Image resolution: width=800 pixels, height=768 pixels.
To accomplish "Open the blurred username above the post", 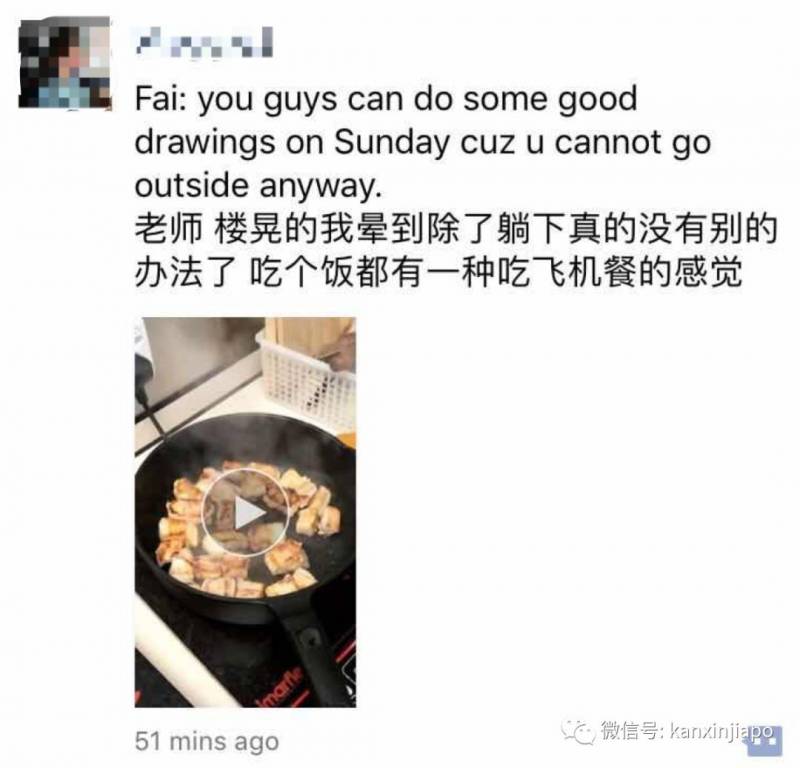I will pos(204,42).
